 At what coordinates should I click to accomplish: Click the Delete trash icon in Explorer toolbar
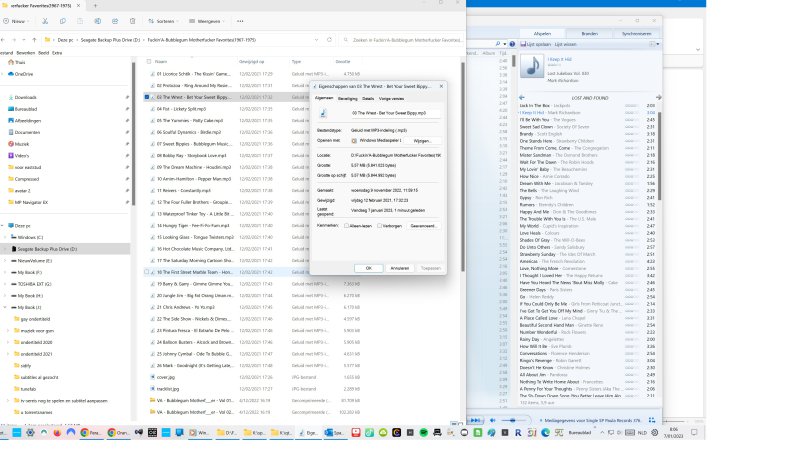tap(134, 20)
